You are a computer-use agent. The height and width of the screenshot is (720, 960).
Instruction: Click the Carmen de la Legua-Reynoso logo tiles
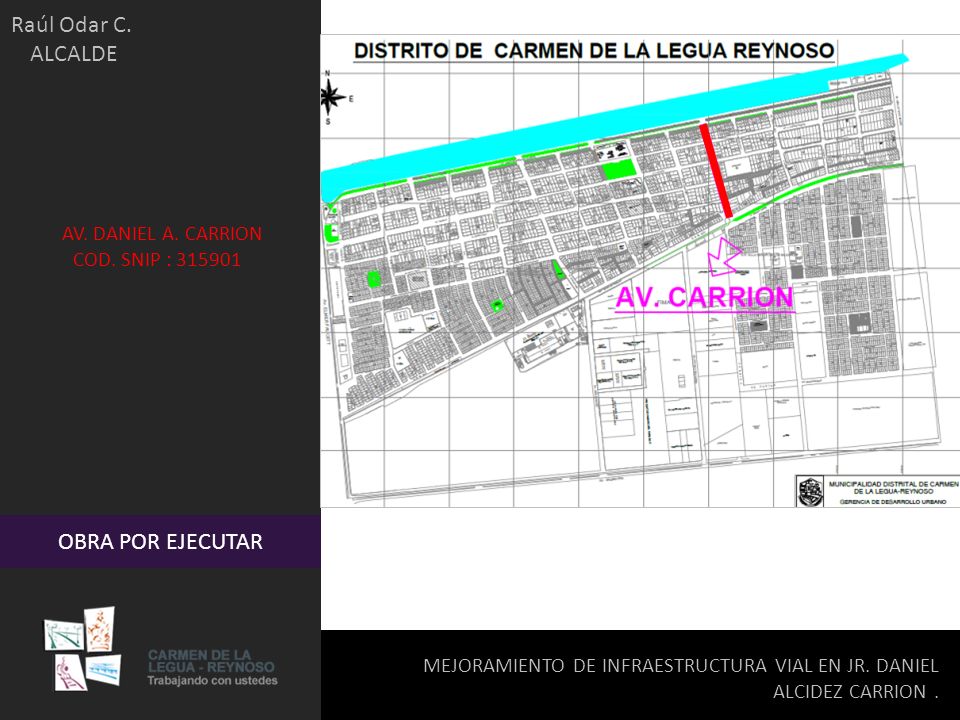click(x=83, y=648)
